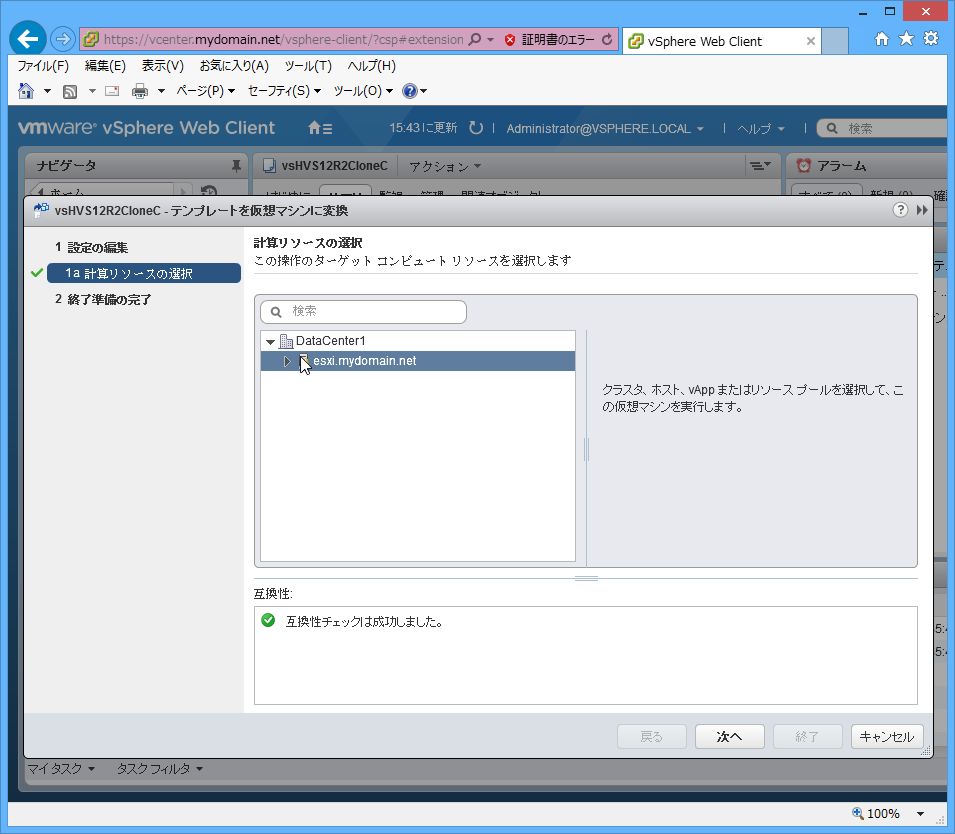Screen dimensions: 955x834
Task: Close the vSphere Web Client browser tab
Action: pyautogui.click(x=811, y=41)
